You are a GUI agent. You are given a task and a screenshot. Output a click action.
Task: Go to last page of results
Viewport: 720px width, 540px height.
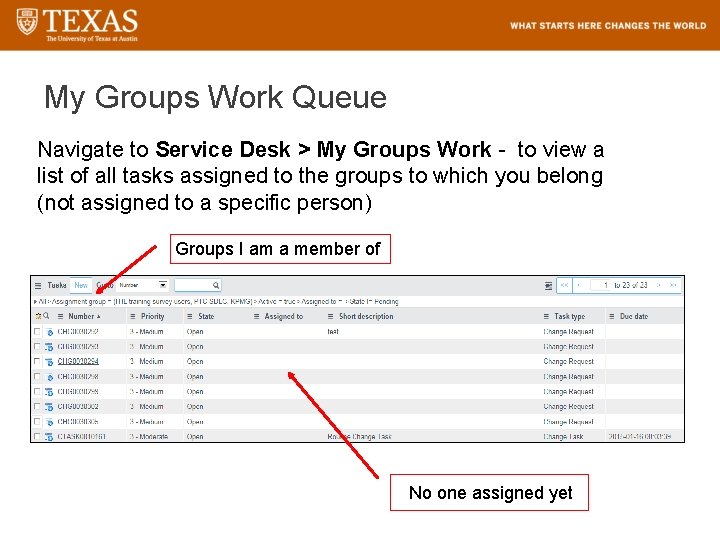(673, 285)
